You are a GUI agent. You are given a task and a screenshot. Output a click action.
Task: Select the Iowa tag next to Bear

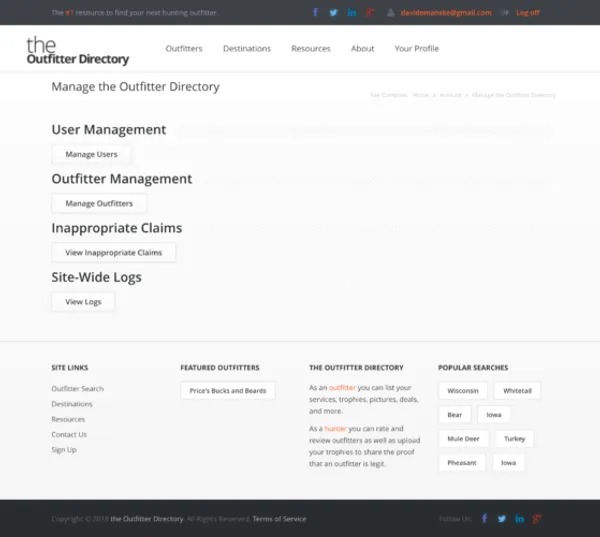494,415
